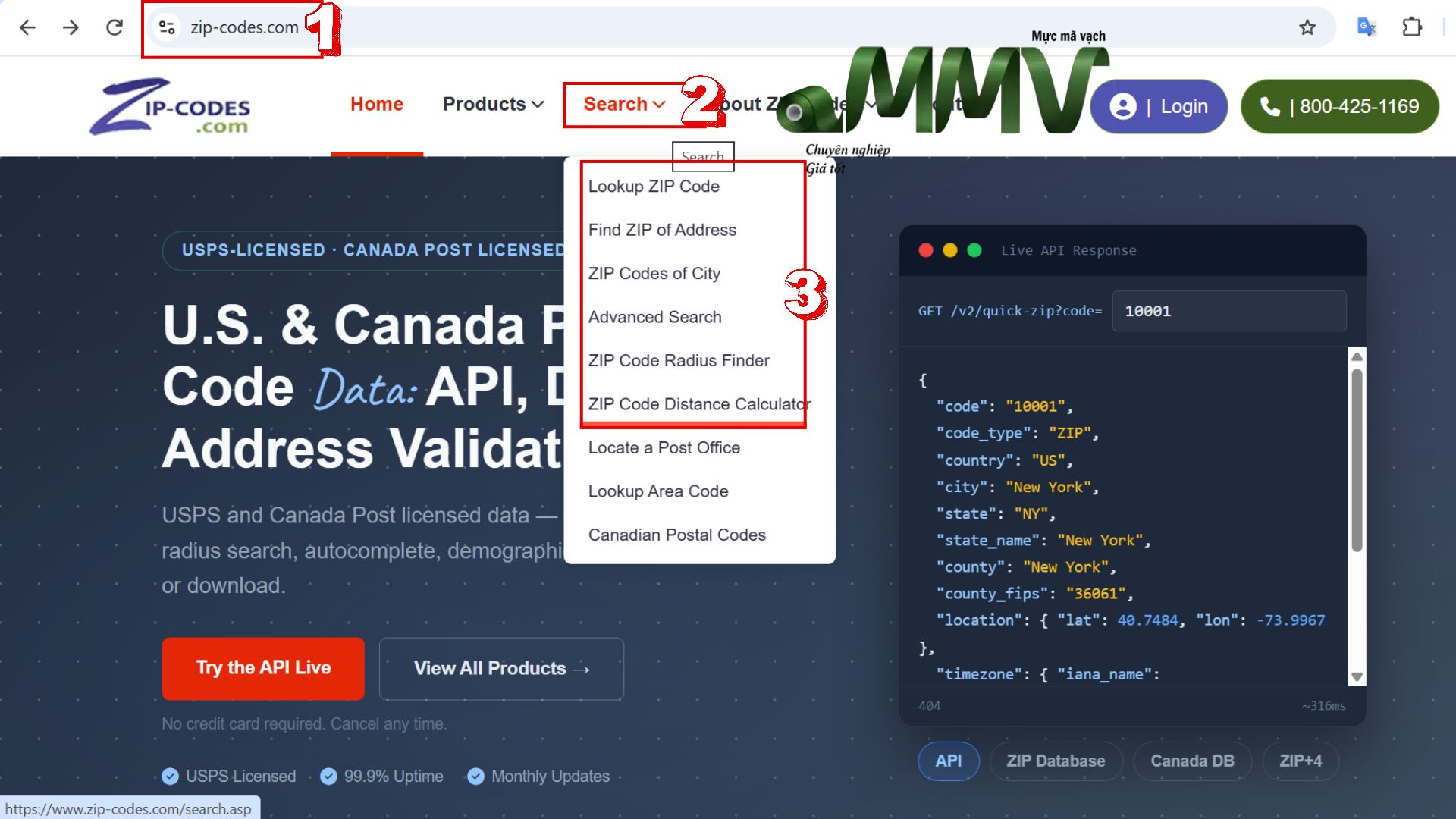Open Google Translate extension icon
1456x819 pixels.
click(1367, 28)
